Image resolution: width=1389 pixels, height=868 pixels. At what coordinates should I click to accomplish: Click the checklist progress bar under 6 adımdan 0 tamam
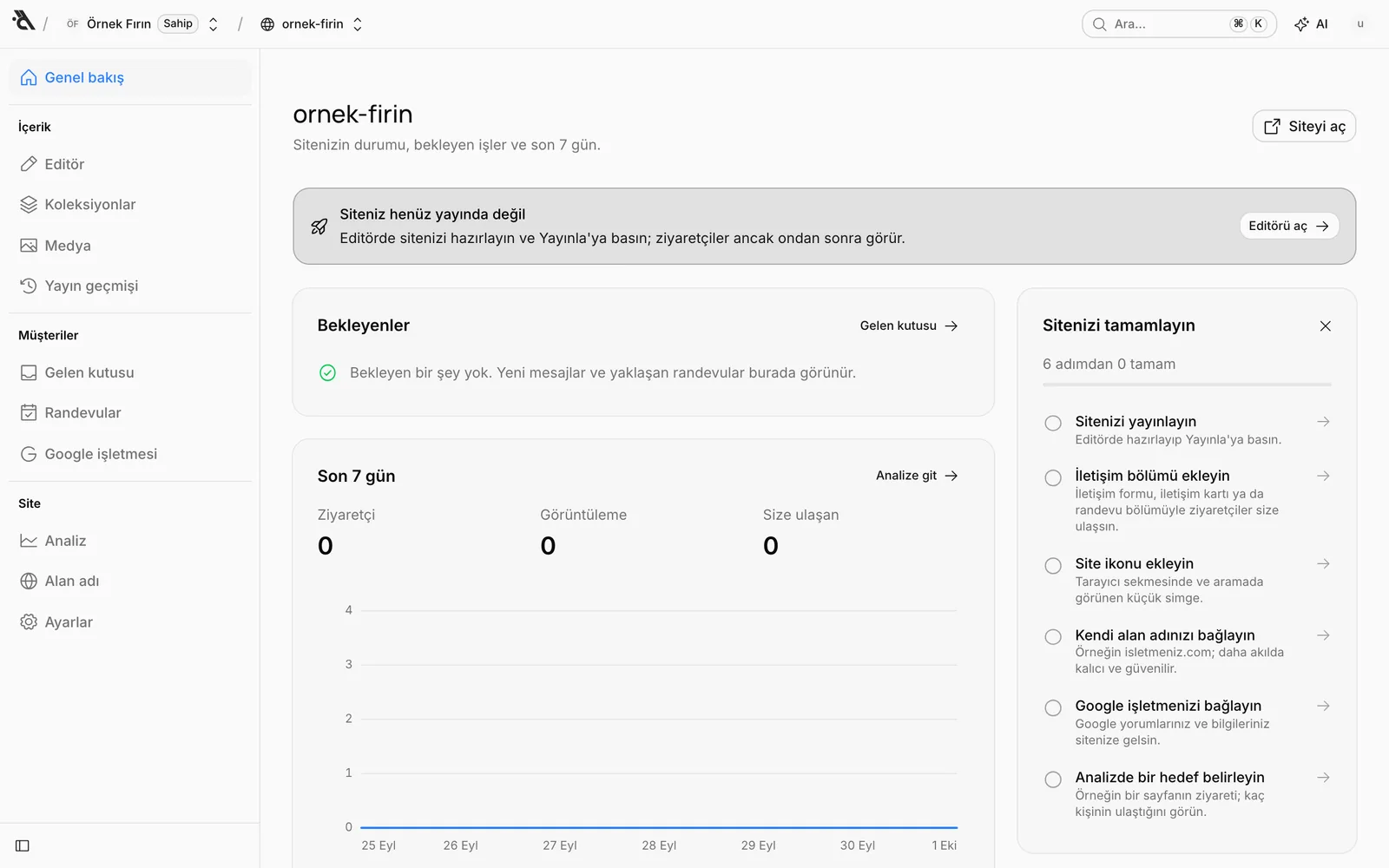(x=1187, y=385)
